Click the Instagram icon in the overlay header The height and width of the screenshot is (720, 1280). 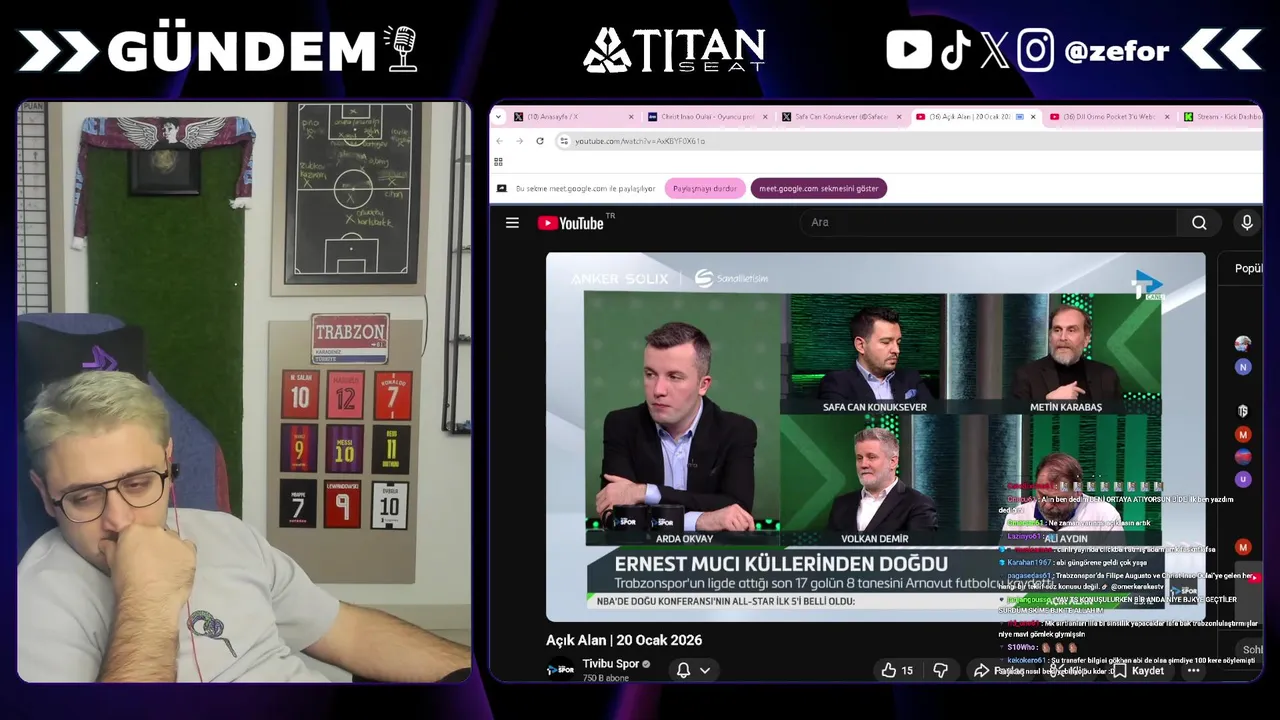click(1035, 50)
